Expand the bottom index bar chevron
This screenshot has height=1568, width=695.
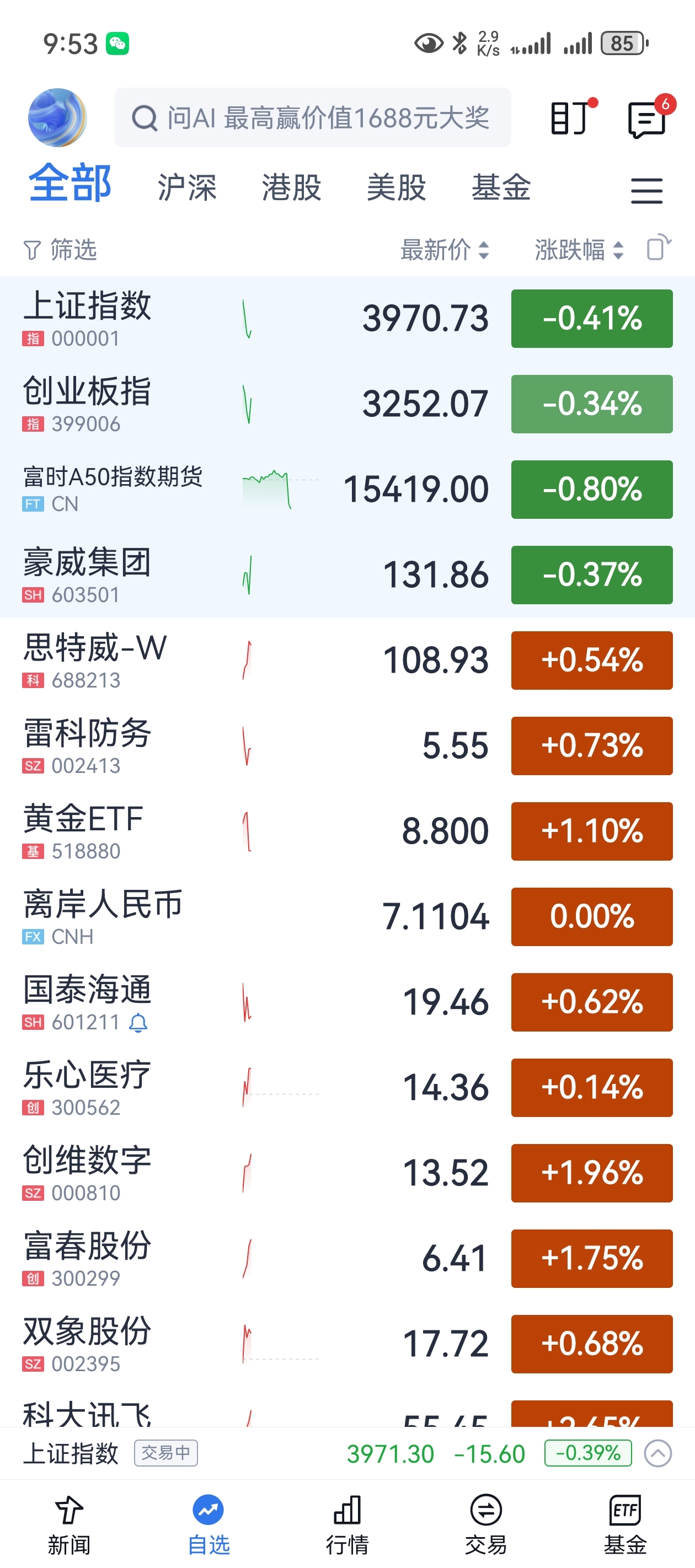click(x=658, y=1453)
